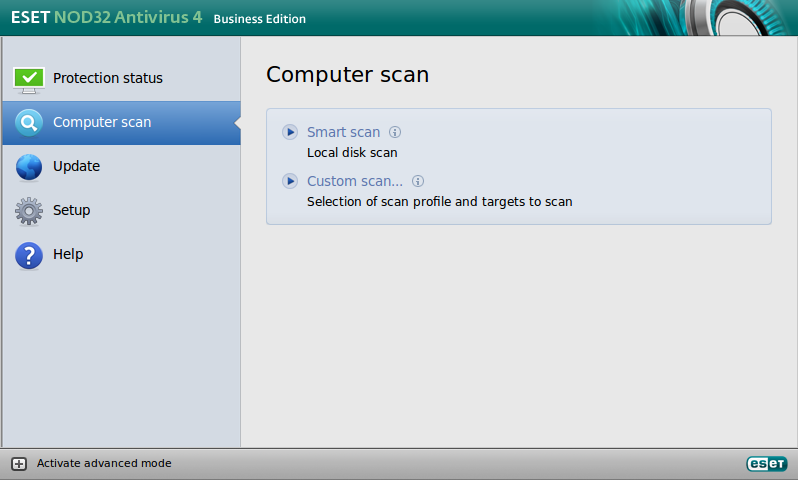Click the green Protection status monitor icon
The width and height of the screenshot is (798, 480).
29,80
